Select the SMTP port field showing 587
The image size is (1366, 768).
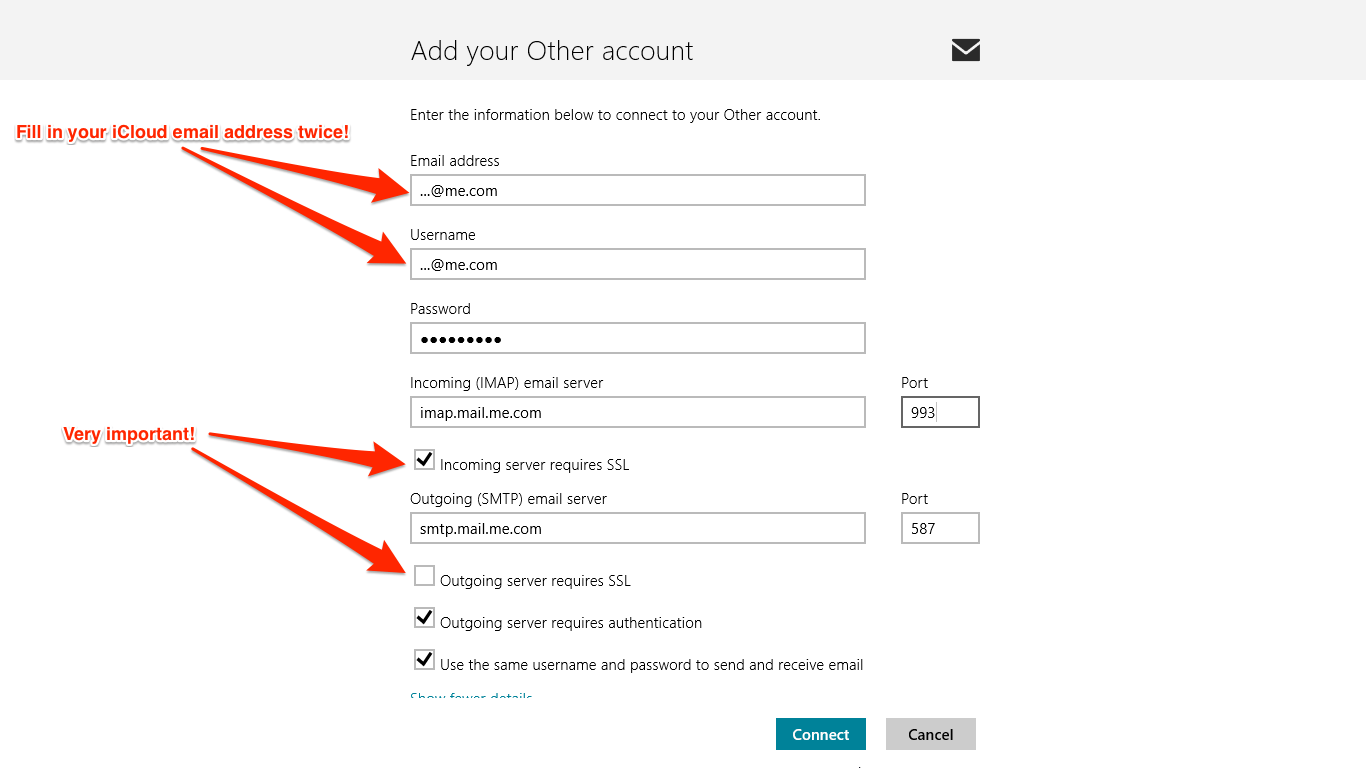(x=939, y=528)
